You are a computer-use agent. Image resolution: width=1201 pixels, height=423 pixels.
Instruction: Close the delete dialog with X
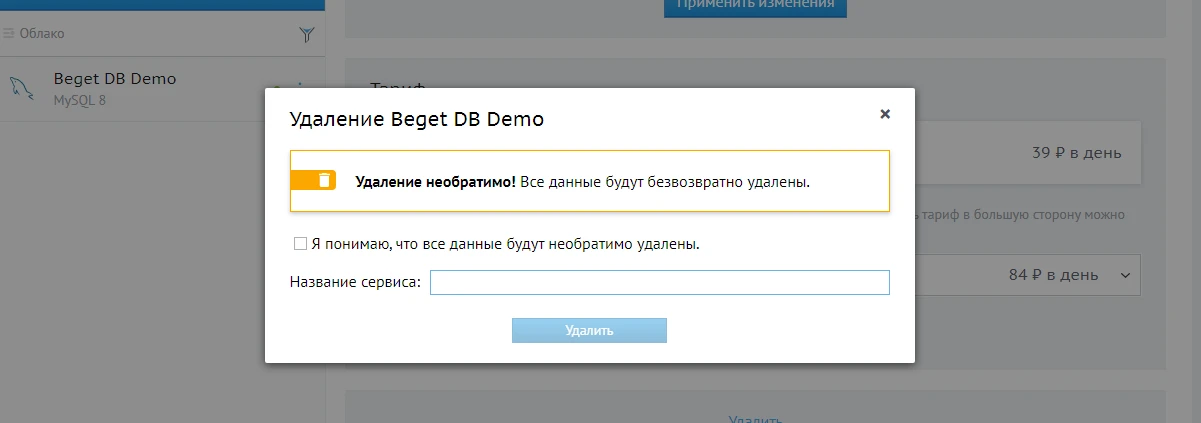click(x=884, y=114)
